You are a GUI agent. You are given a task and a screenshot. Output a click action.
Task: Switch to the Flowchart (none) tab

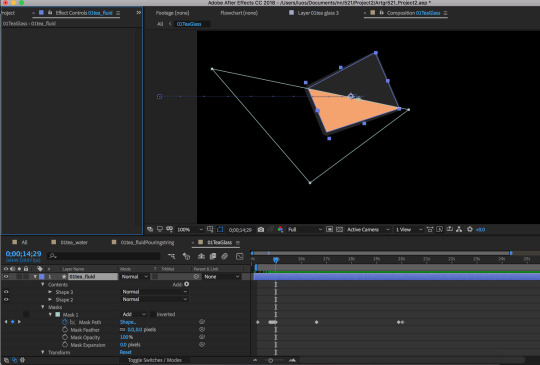[239, 13]
